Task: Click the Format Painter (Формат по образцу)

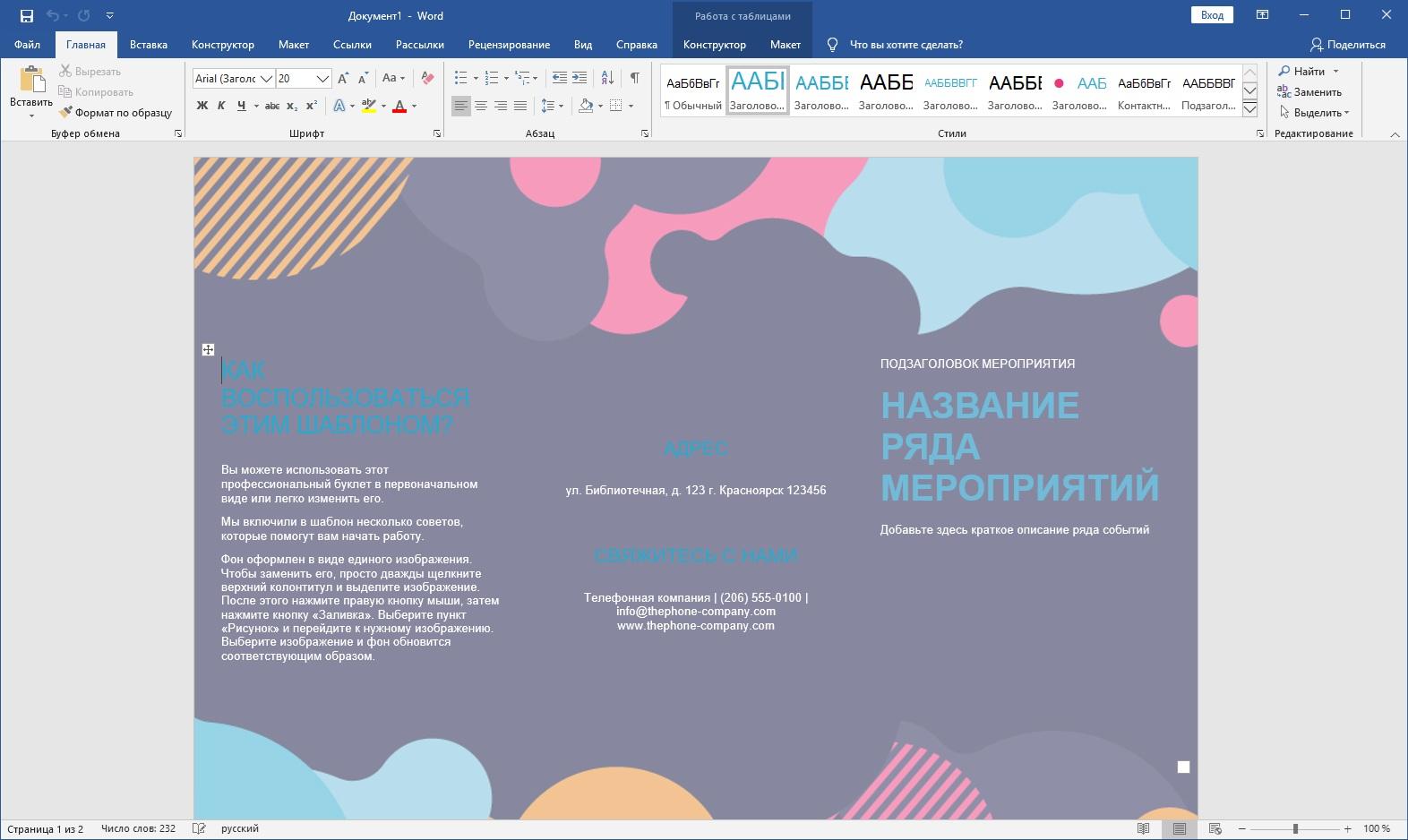Action: click(x=116, y=113)
